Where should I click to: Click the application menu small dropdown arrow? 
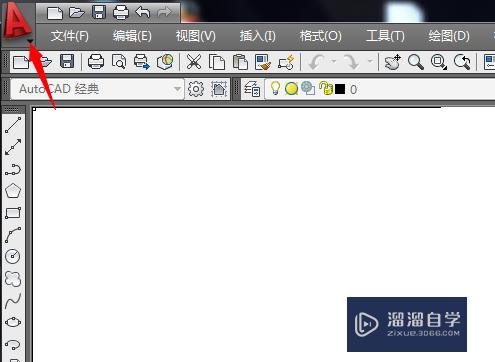[30, 41]
